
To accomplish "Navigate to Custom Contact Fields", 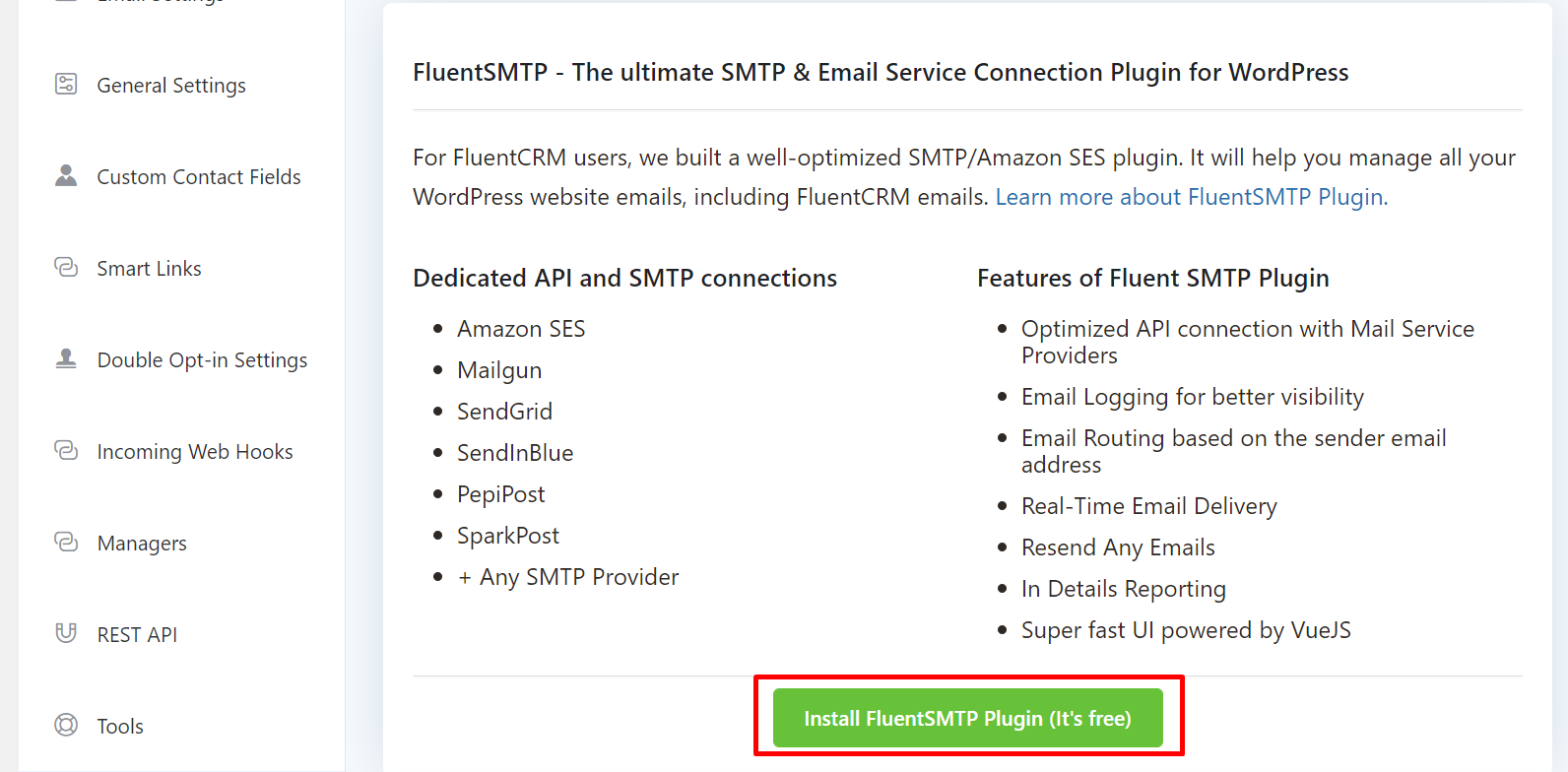I will tap(198, 176).
